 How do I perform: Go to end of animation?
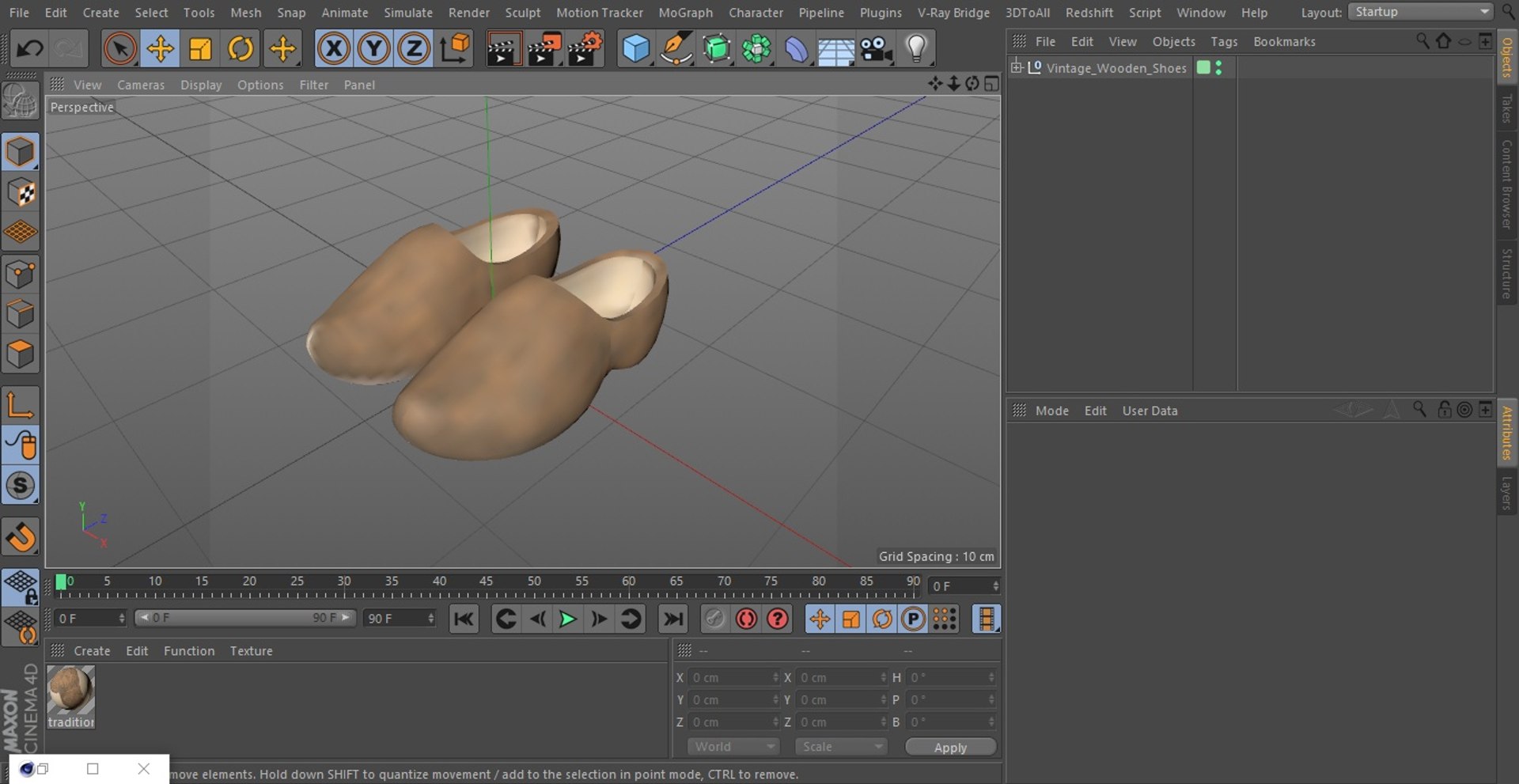tap(673, 619)
